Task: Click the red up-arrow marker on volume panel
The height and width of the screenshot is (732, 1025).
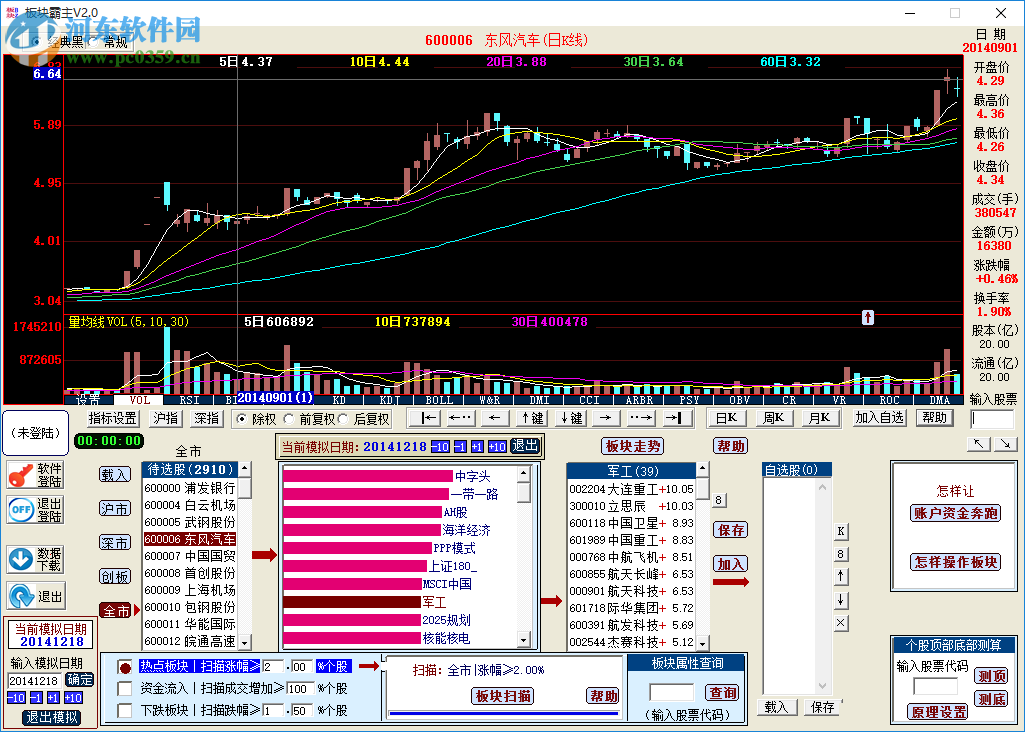Action: click(x=867, y=318)
